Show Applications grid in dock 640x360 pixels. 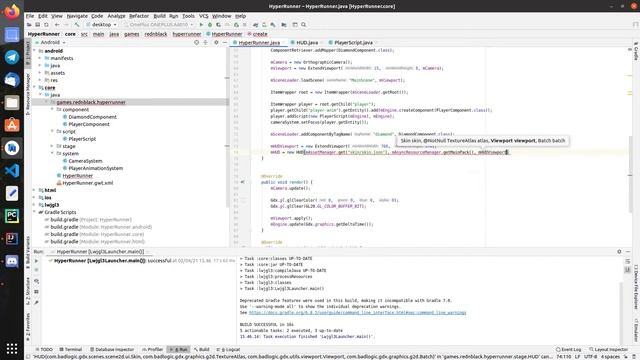pyautogui.click(x=12, y=349)
